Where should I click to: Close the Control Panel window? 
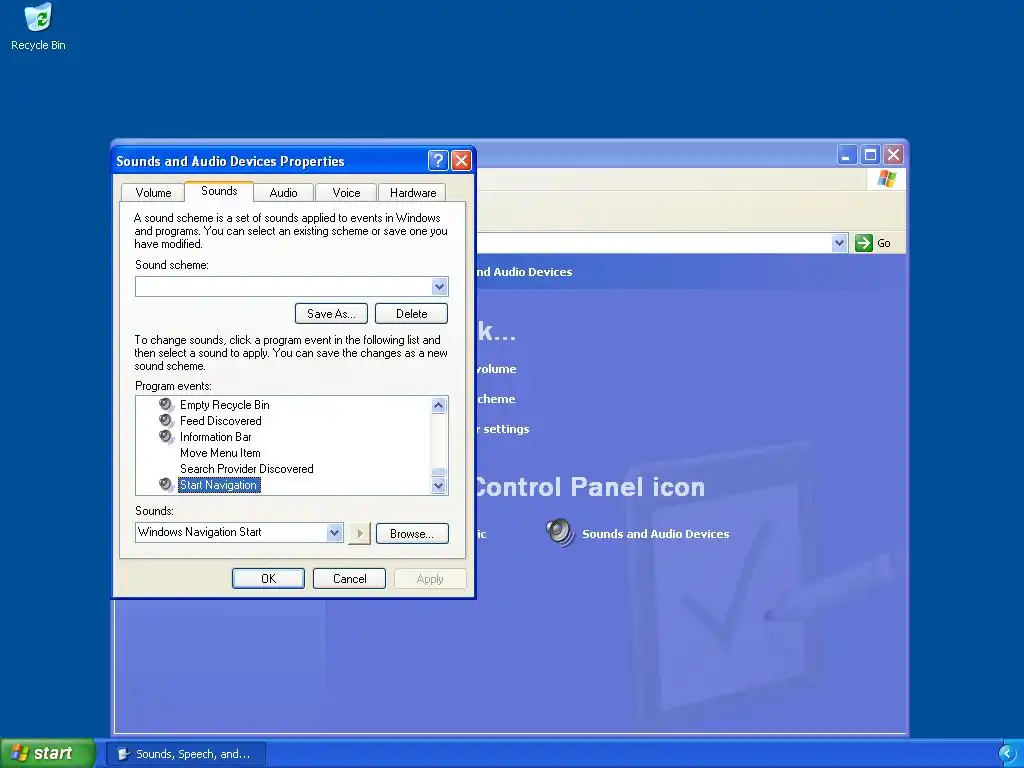pos(893,155)
